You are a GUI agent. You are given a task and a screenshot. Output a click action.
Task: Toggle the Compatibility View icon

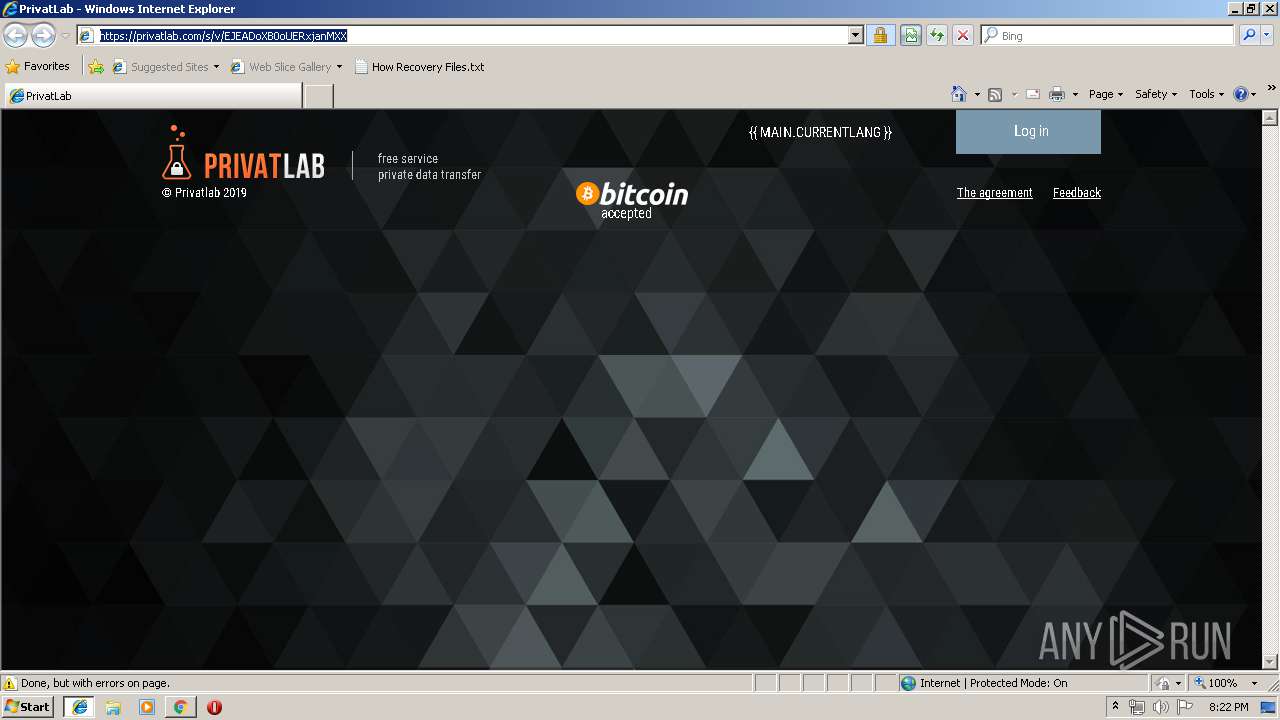(911, 35)
